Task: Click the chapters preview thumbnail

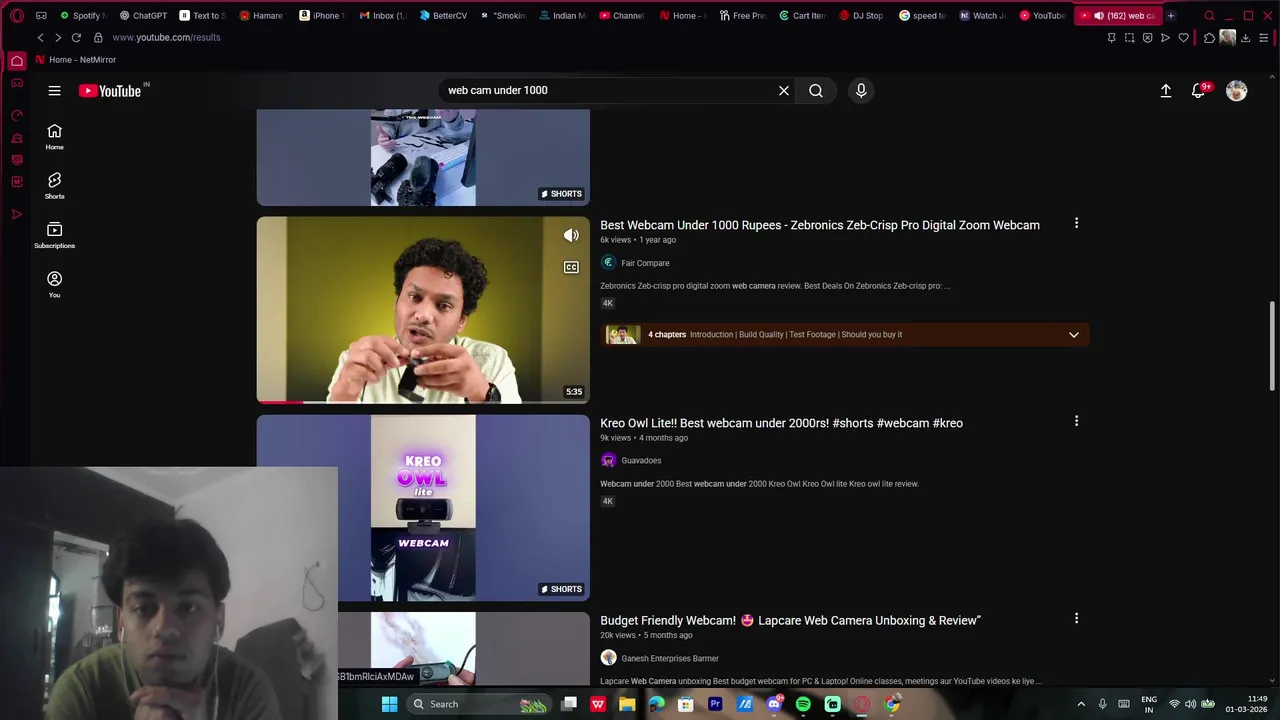Action: (x=622, y=334)
